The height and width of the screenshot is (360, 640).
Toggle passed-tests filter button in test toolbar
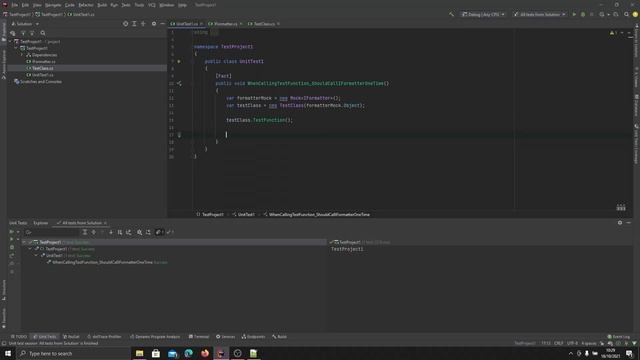[x=169, y=232]
